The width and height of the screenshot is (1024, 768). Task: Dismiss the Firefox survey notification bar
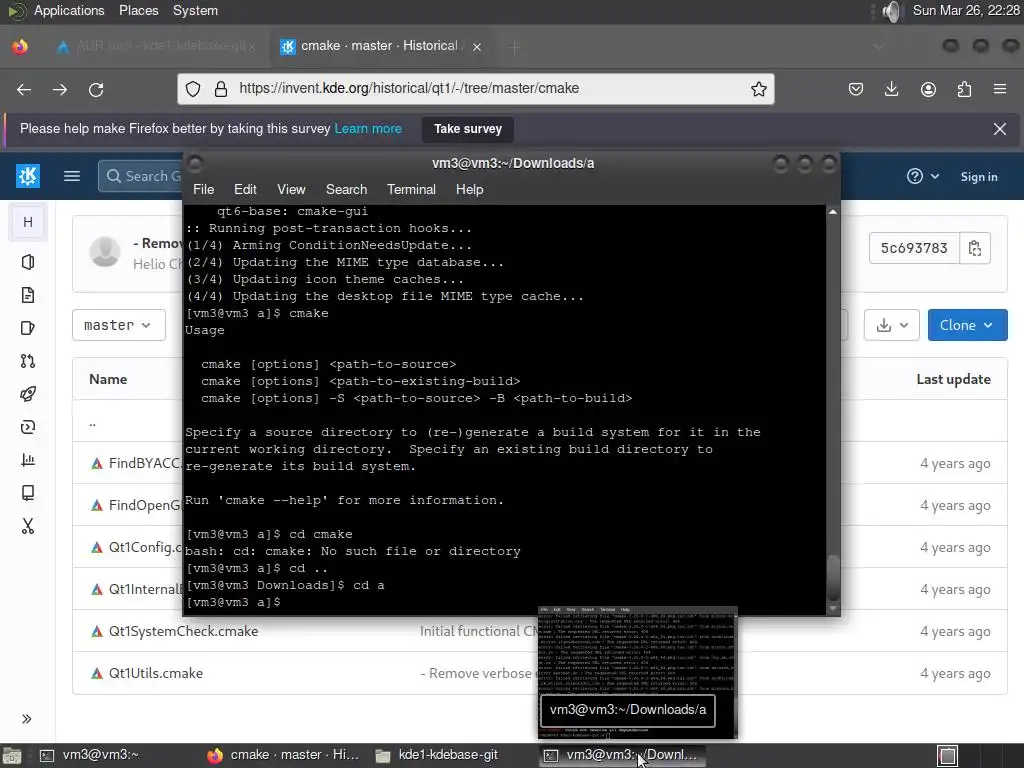[999, 129]
